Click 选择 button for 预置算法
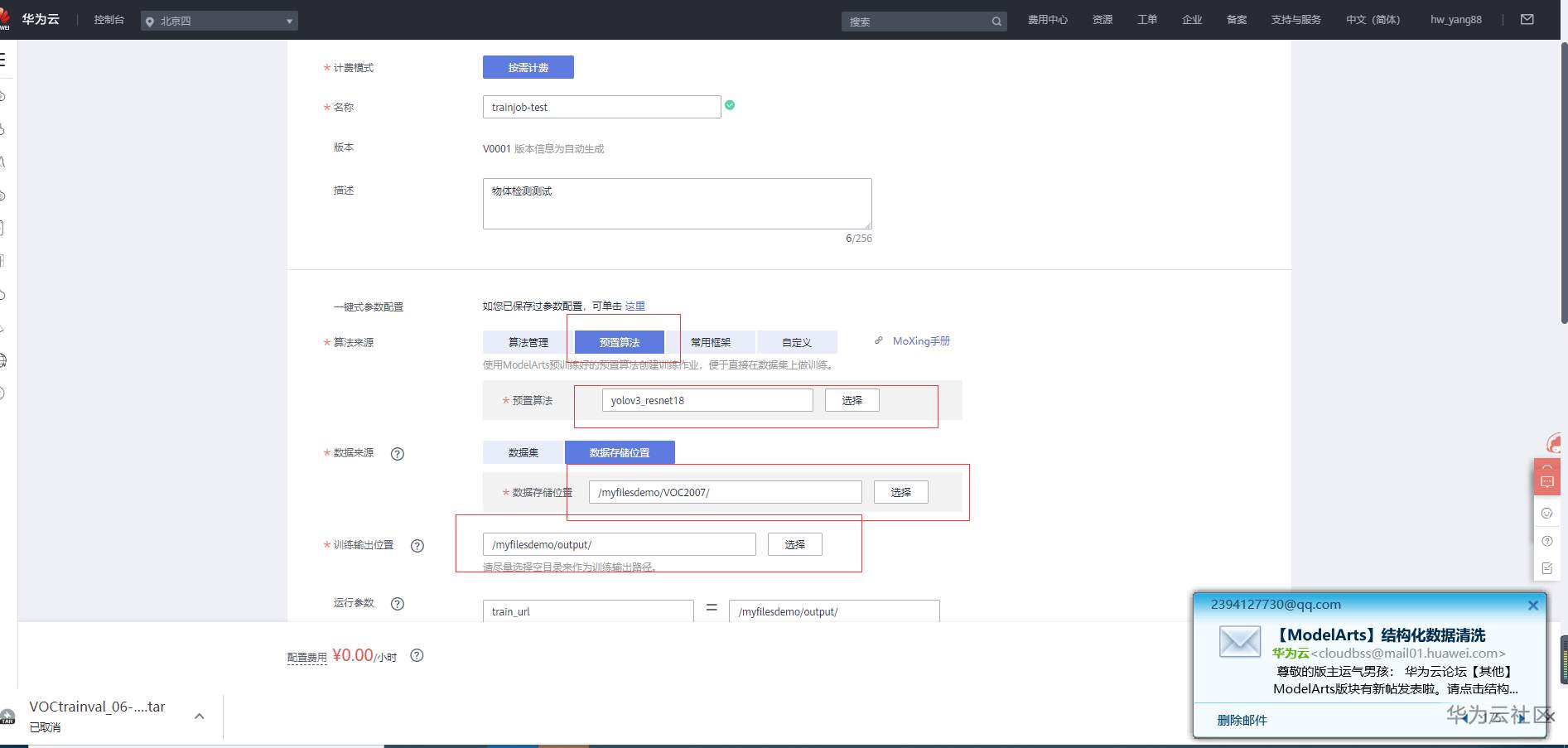1568x748 pixels. (x=852, y=400)
